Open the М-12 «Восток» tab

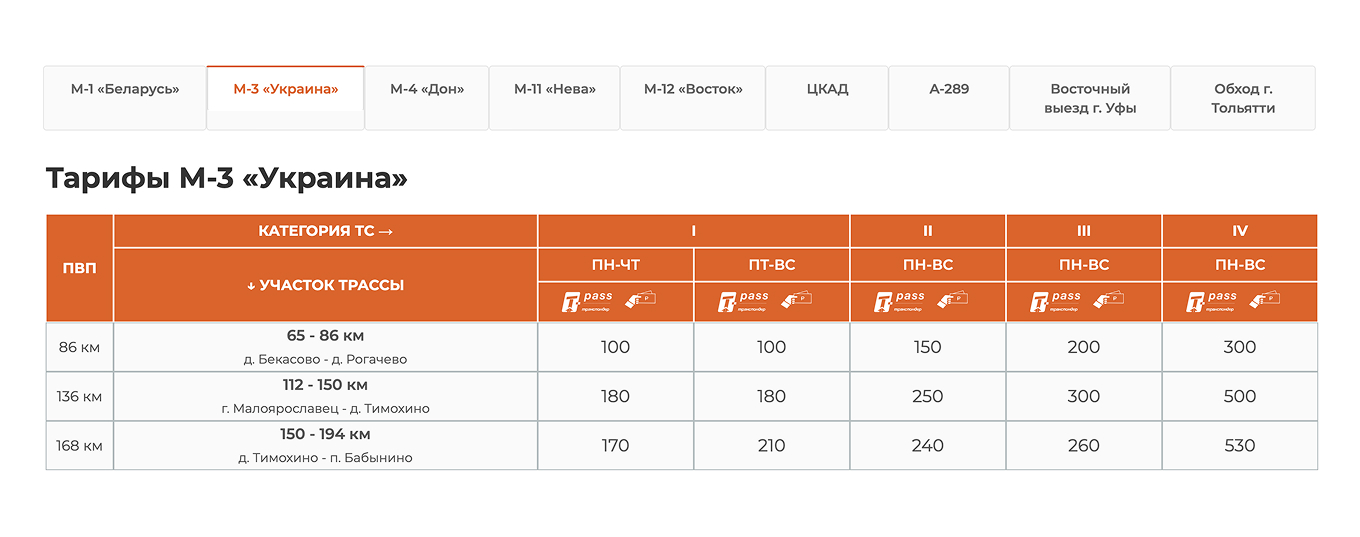click(693, 89)
